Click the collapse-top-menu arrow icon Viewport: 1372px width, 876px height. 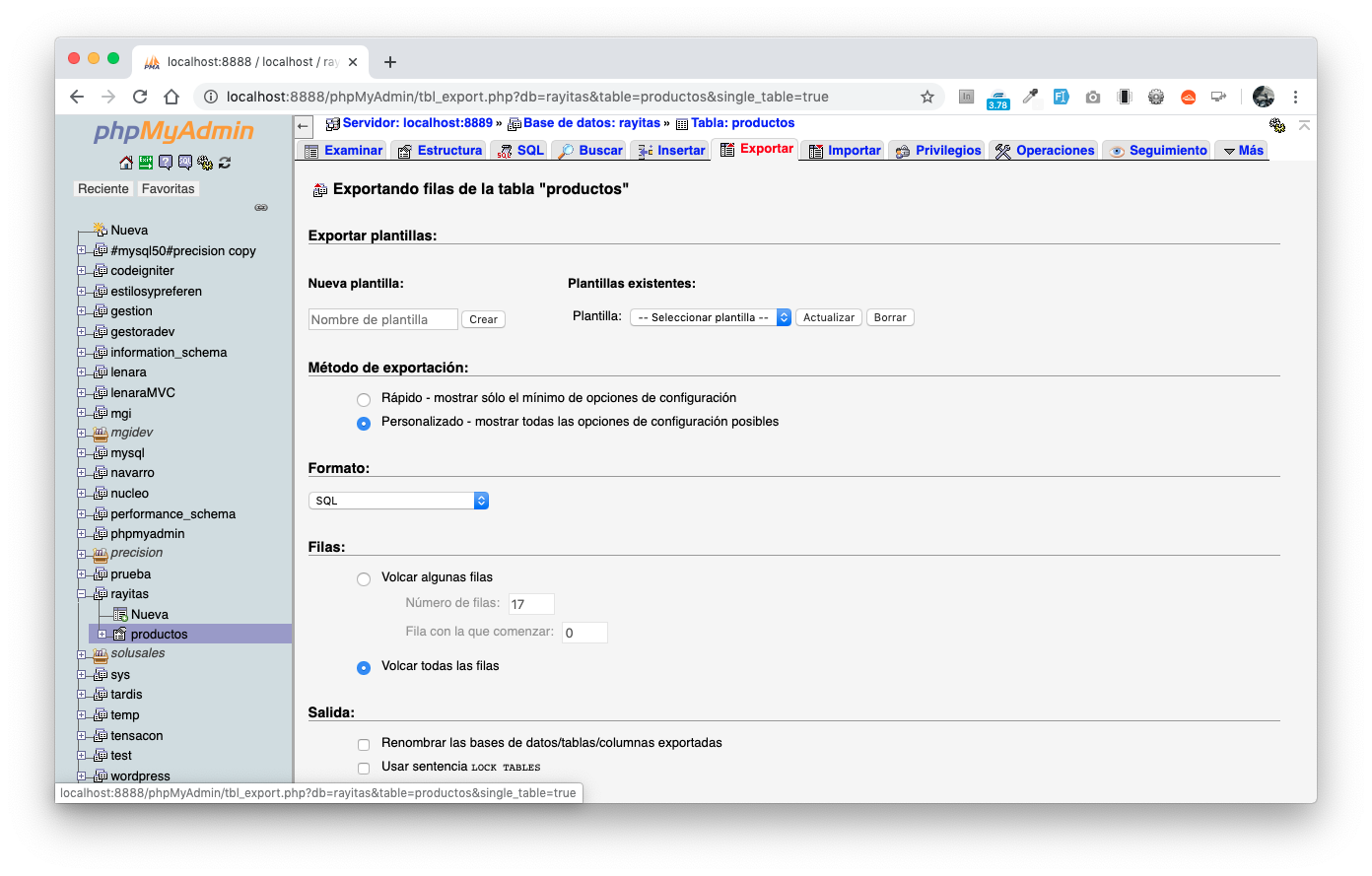point(1304,125)
